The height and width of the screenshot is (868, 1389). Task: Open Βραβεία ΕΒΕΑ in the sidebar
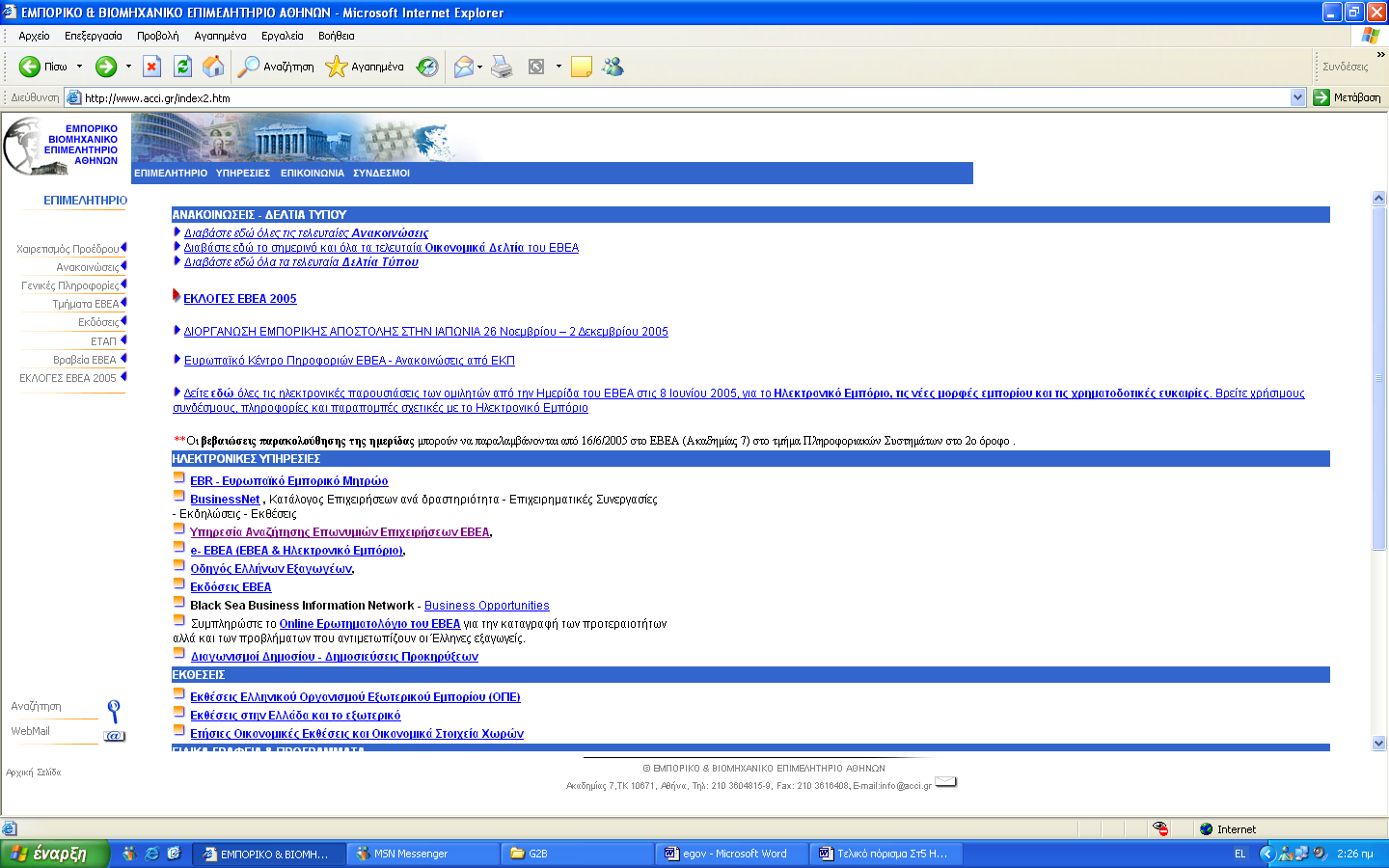coord(85,360)
